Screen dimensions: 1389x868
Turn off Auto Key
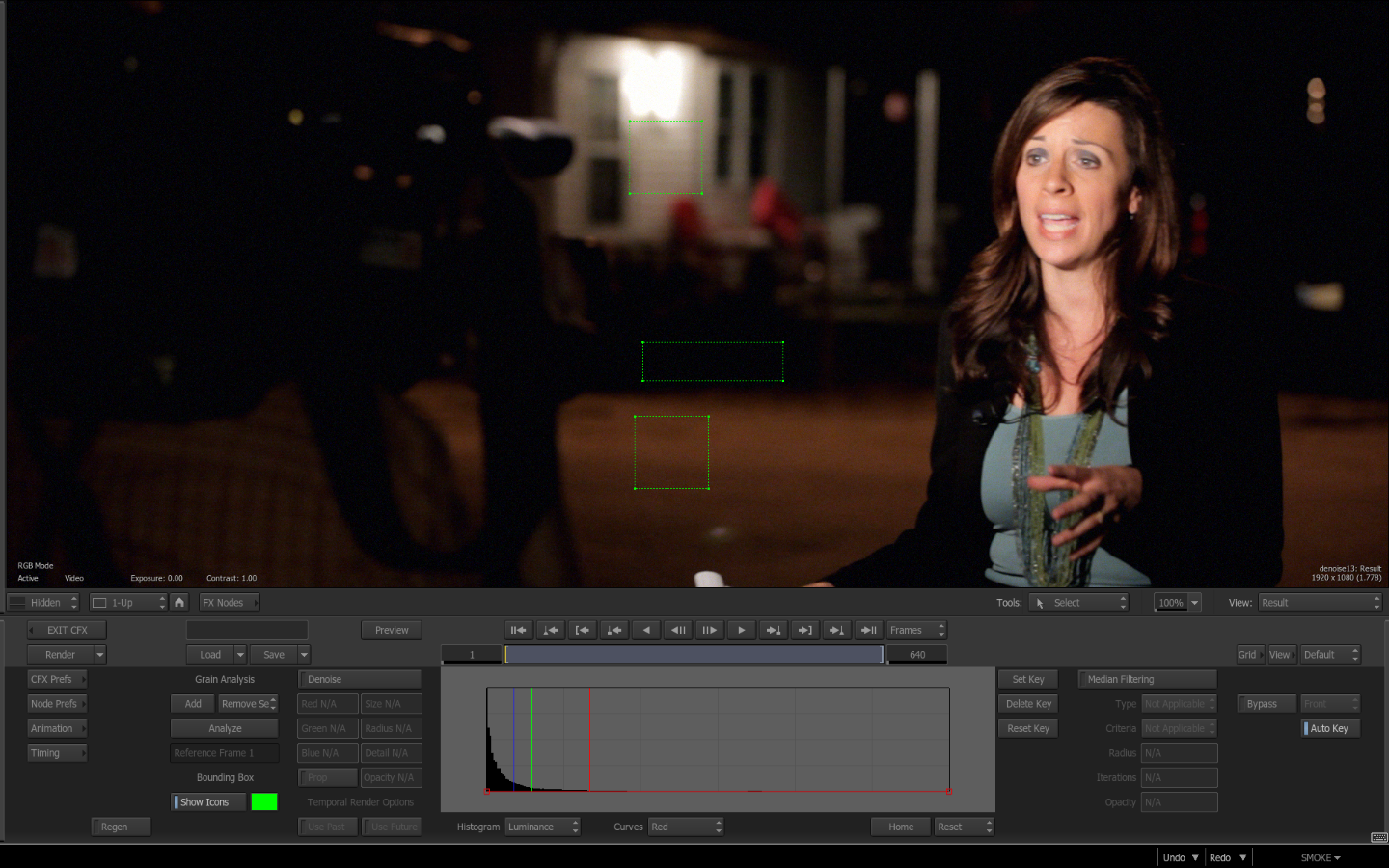[x=1330, y=729]
